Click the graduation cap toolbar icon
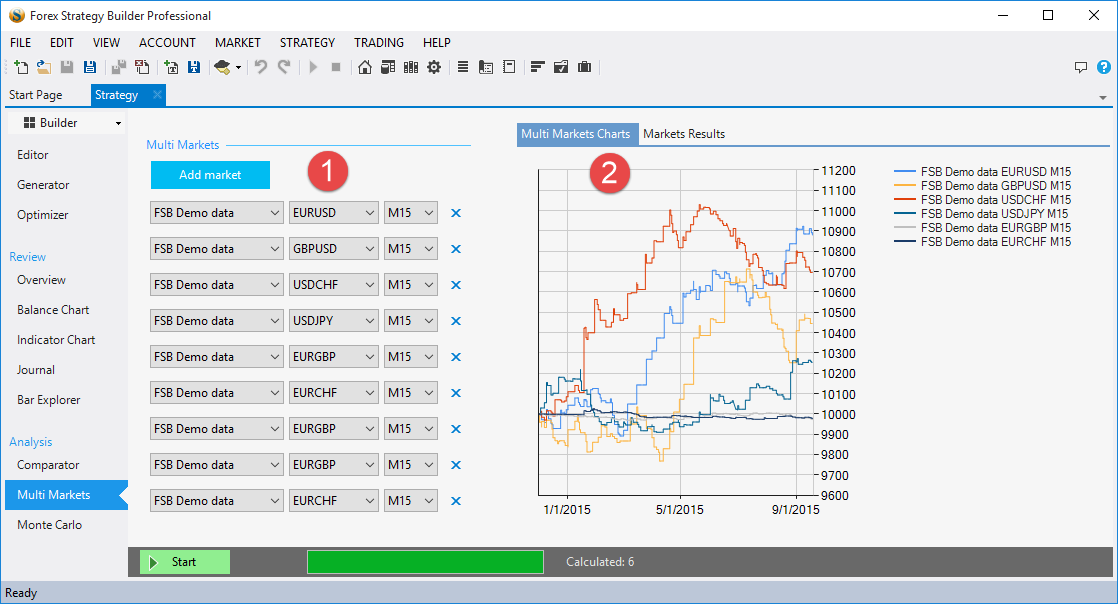Viewport: 1118px width, 604px height. point(222,67)
